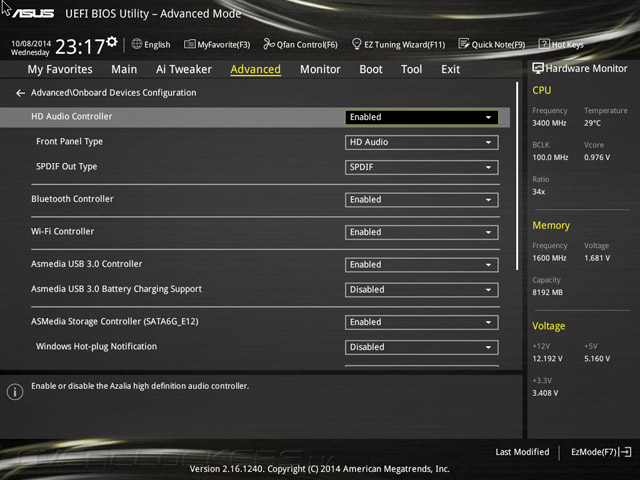Click the back arrow beside Advanced\Onboard Devices Configuration
640x480 pixels.
(x=20, y=93)
